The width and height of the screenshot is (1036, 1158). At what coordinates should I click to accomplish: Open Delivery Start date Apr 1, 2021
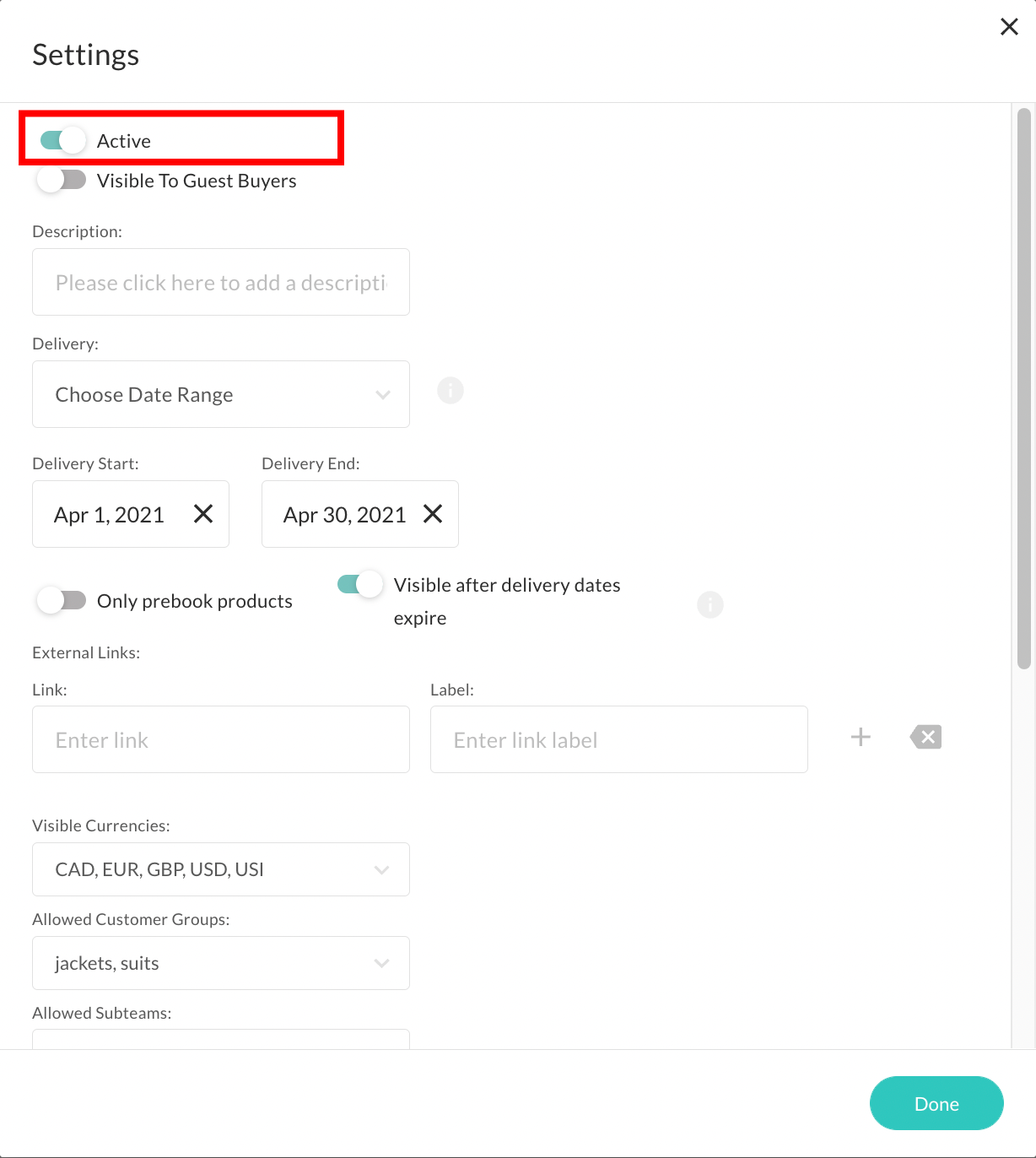(131, 514)
